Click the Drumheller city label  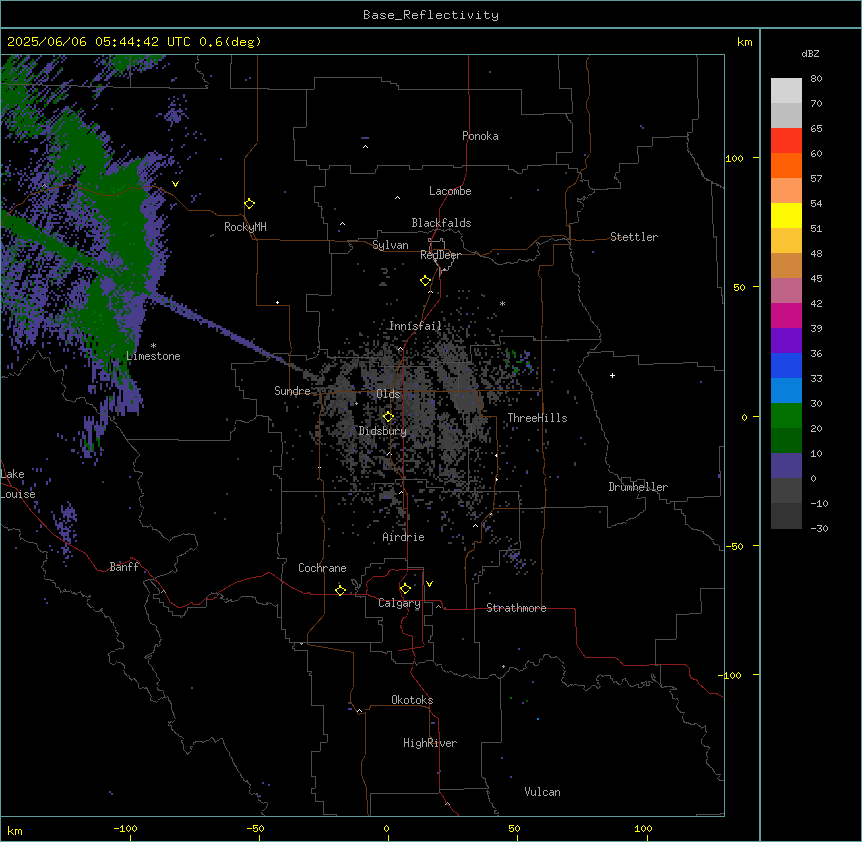pyautogui.click(x=638, y=487)
